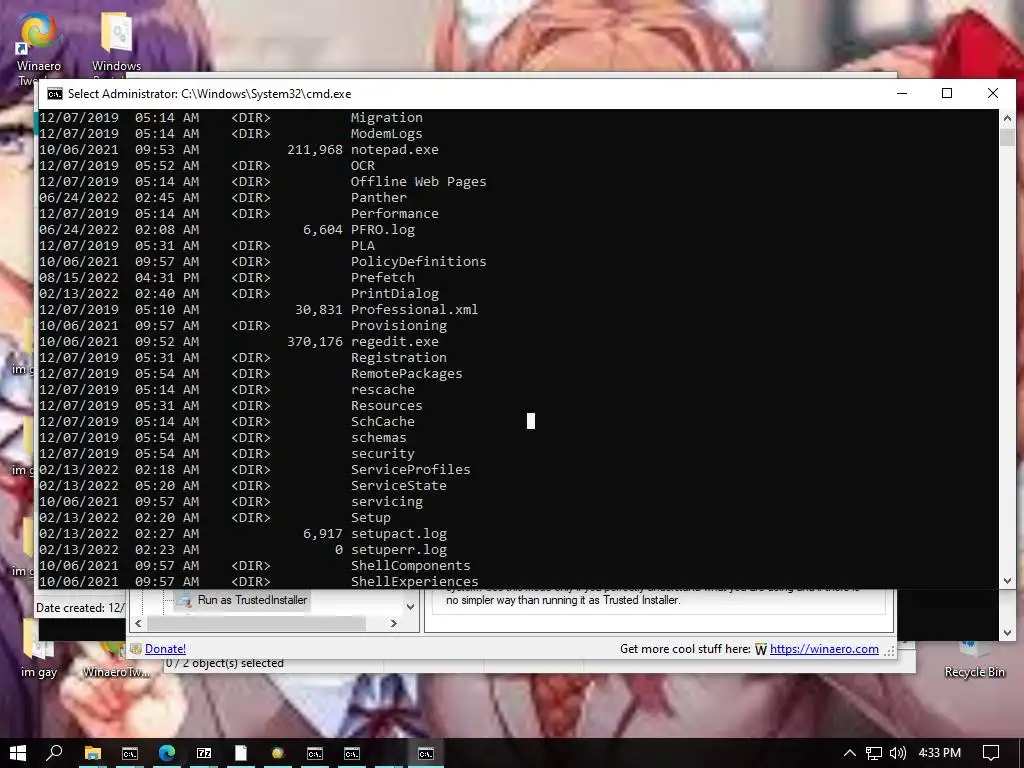Screen dimensions: 1024x768
Task: Click 'notepad.exe' in the listing
Action: [394, 150]
